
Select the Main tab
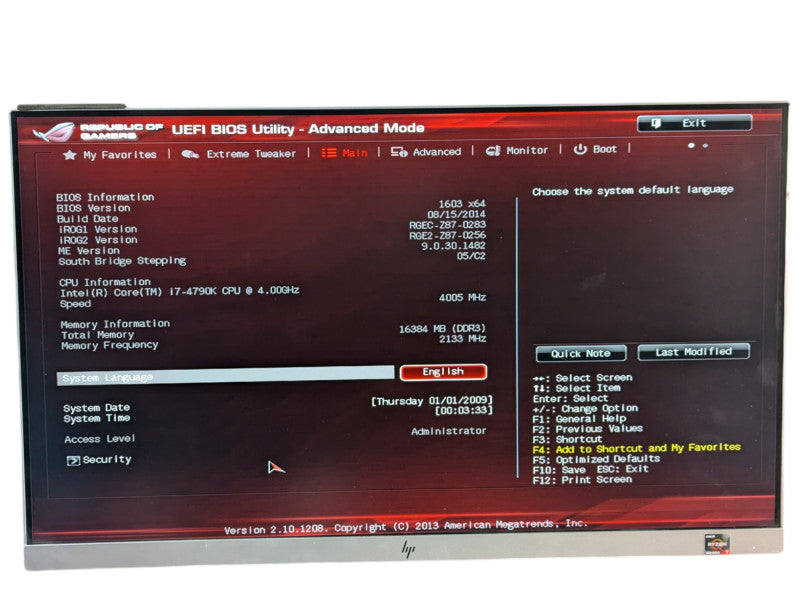point(344,153)
